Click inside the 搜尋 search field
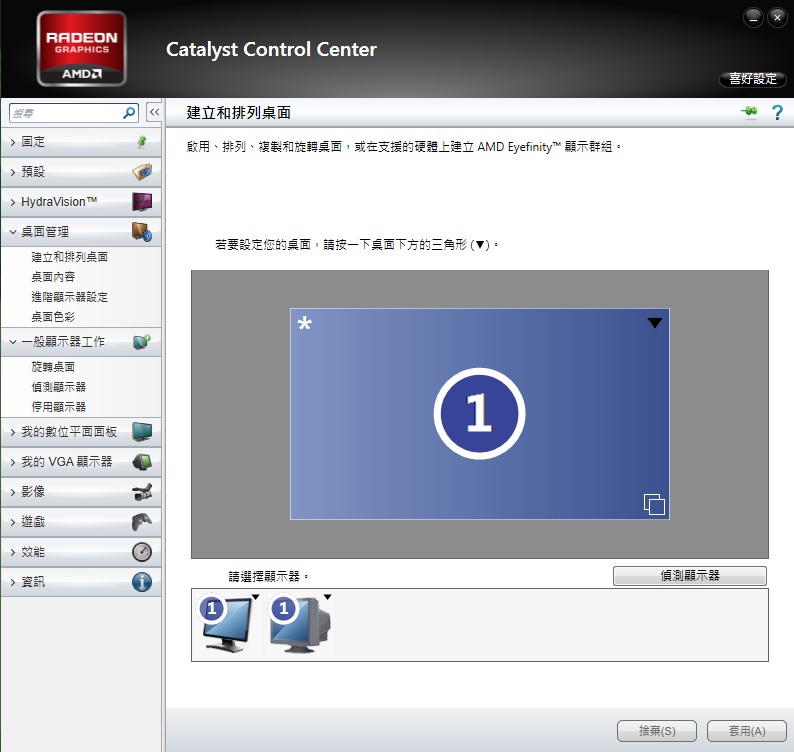Screen dimensions: 794x752 coord(66,113)
